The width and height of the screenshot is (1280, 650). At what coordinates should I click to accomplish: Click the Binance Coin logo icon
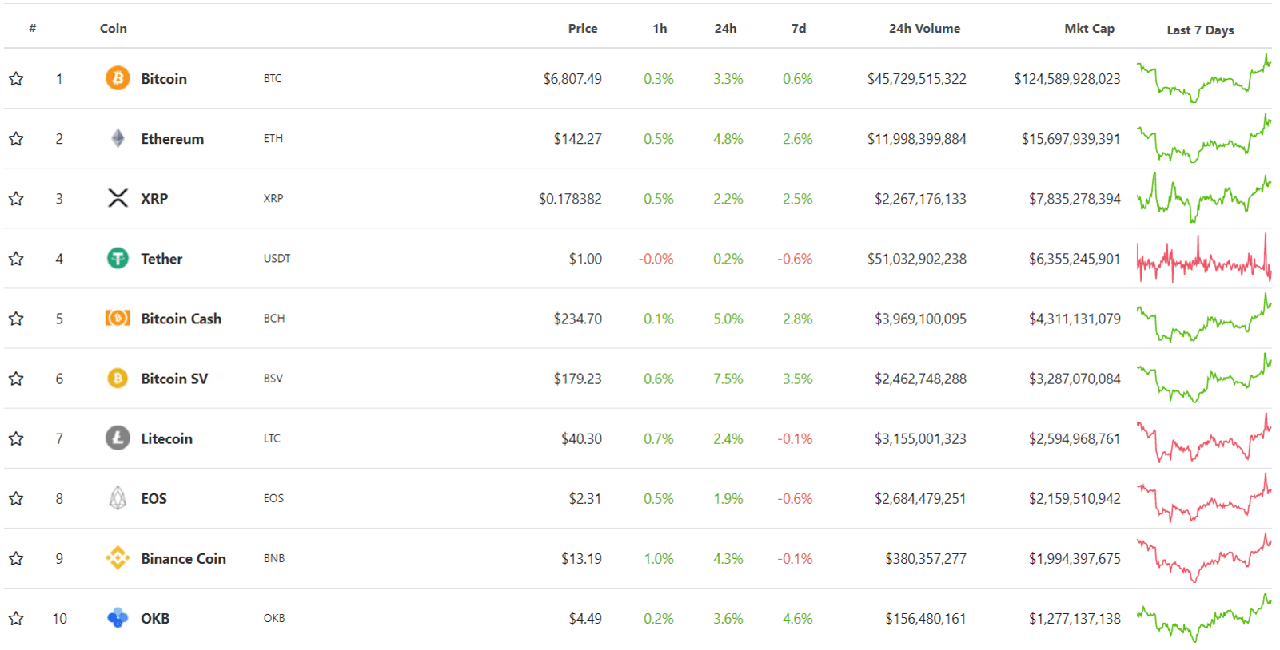pos(118,558)
